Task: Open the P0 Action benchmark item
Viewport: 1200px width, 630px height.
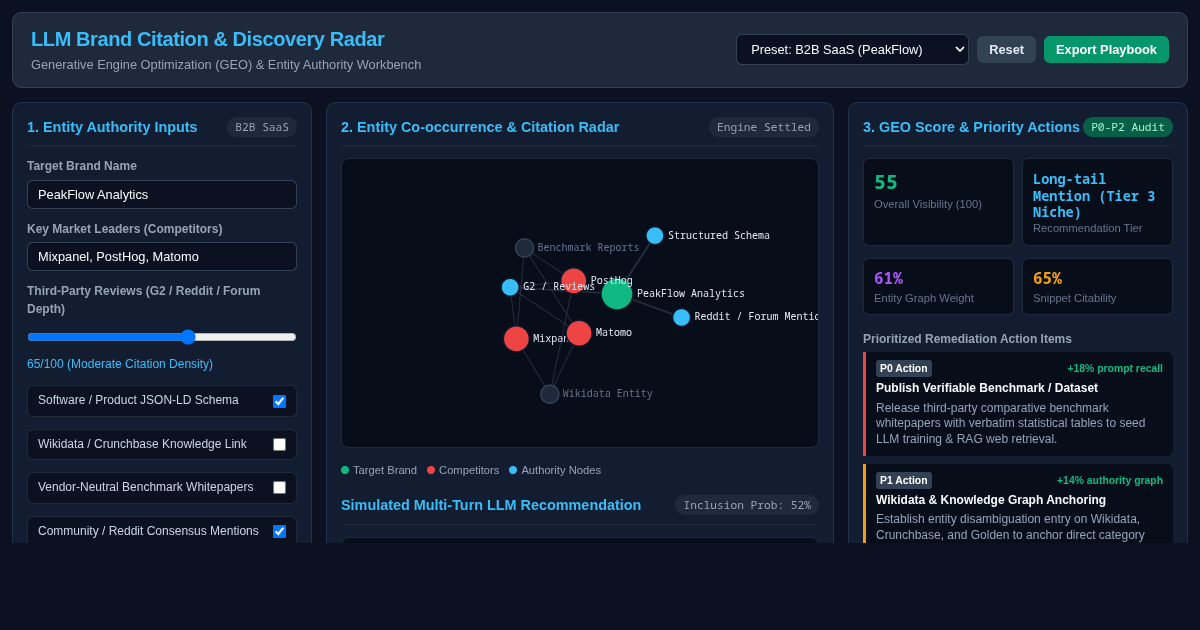Action: 1018,404
